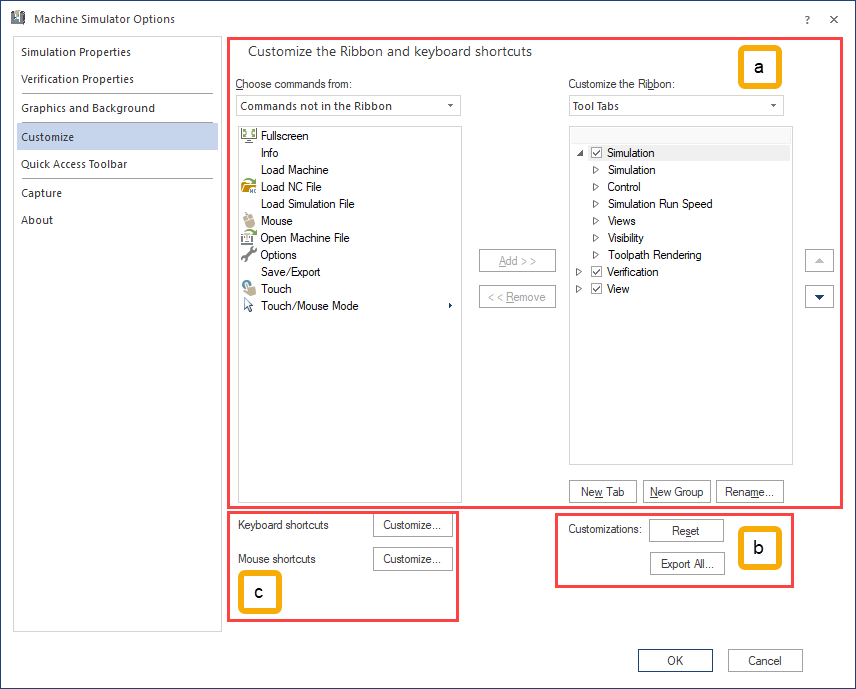
Task: Click the Mouse command icon
Action: point(249,221)
